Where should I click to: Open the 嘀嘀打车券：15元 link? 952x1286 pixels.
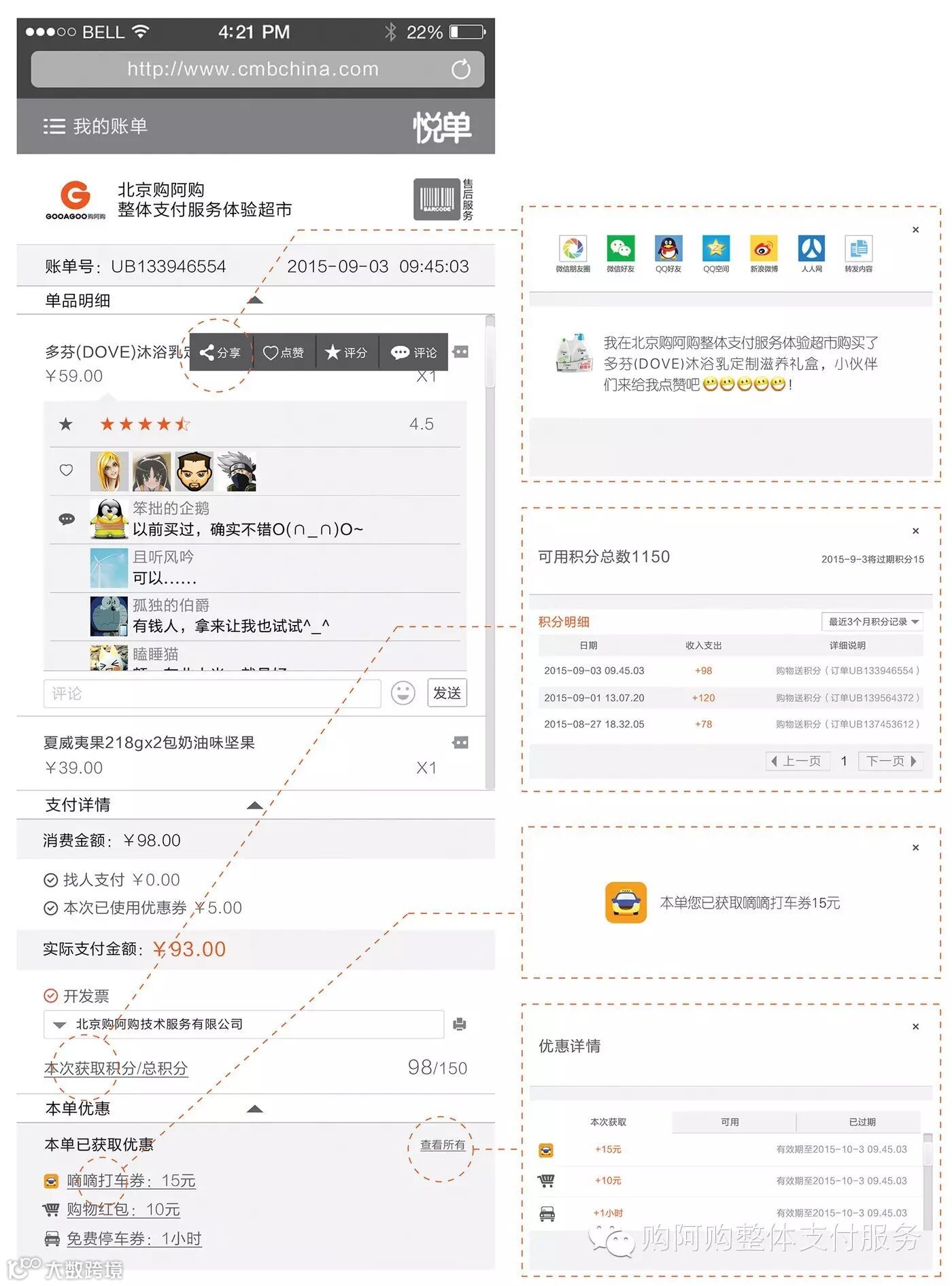click(131, 1181)
